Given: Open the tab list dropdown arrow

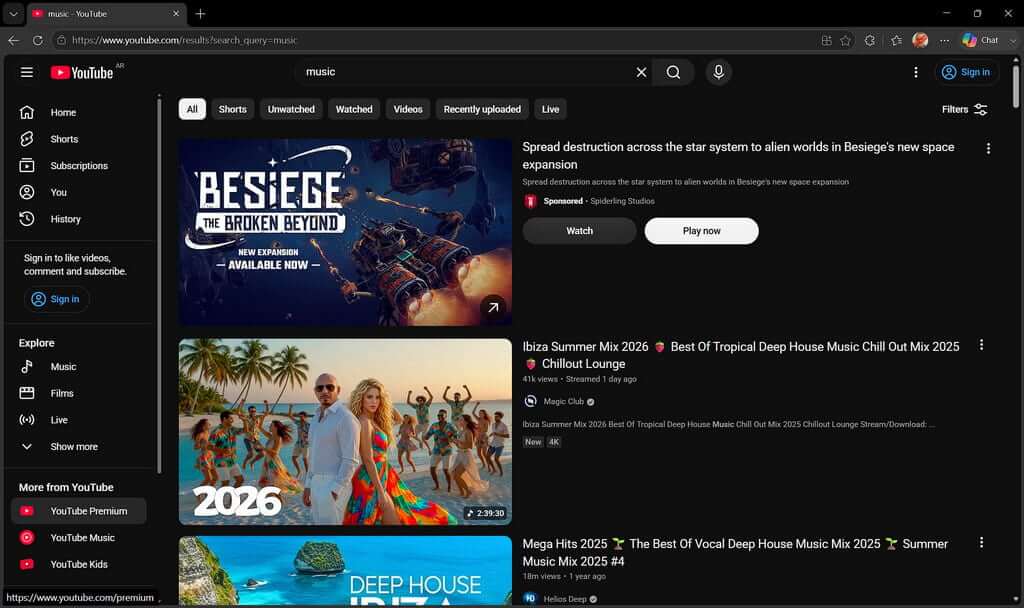Looking at the screenshot, I should (x=14, y=14).
